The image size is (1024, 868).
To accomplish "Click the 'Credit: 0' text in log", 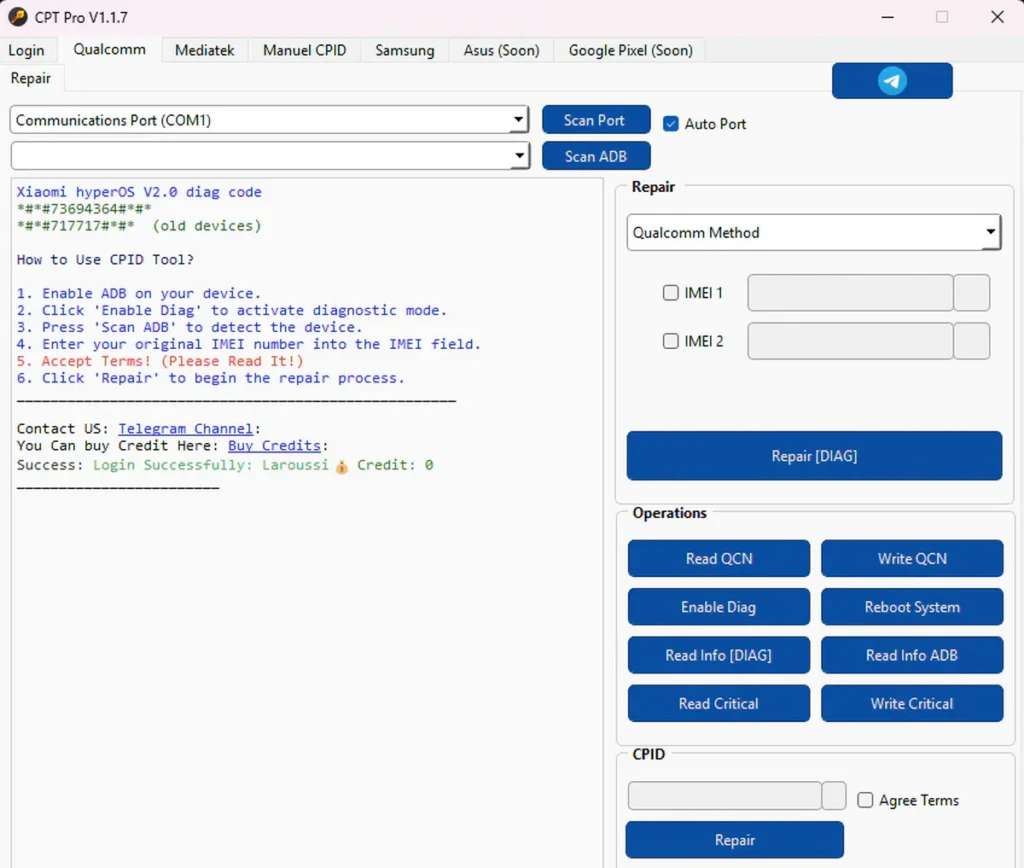I will coord(394,465).
